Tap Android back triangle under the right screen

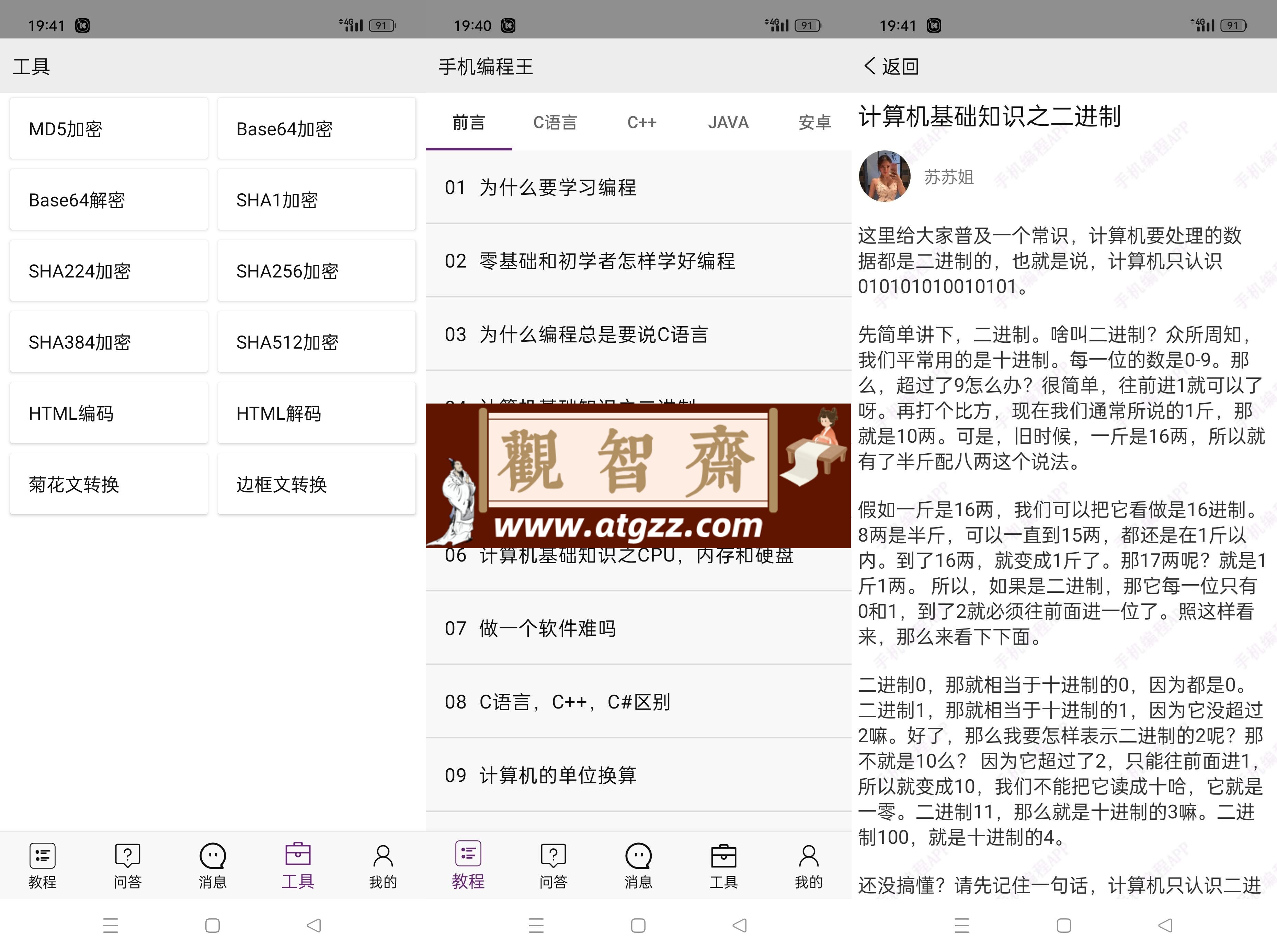[x=1165, y=926]
